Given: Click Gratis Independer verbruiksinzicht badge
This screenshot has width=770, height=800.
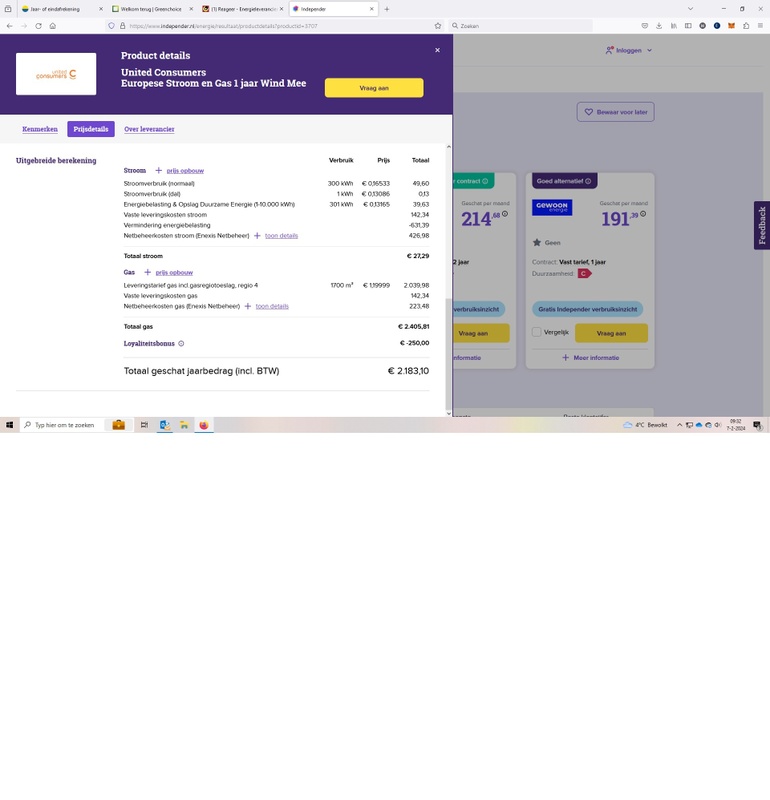Looking at the screenshot, I should [x=588, y=309].
